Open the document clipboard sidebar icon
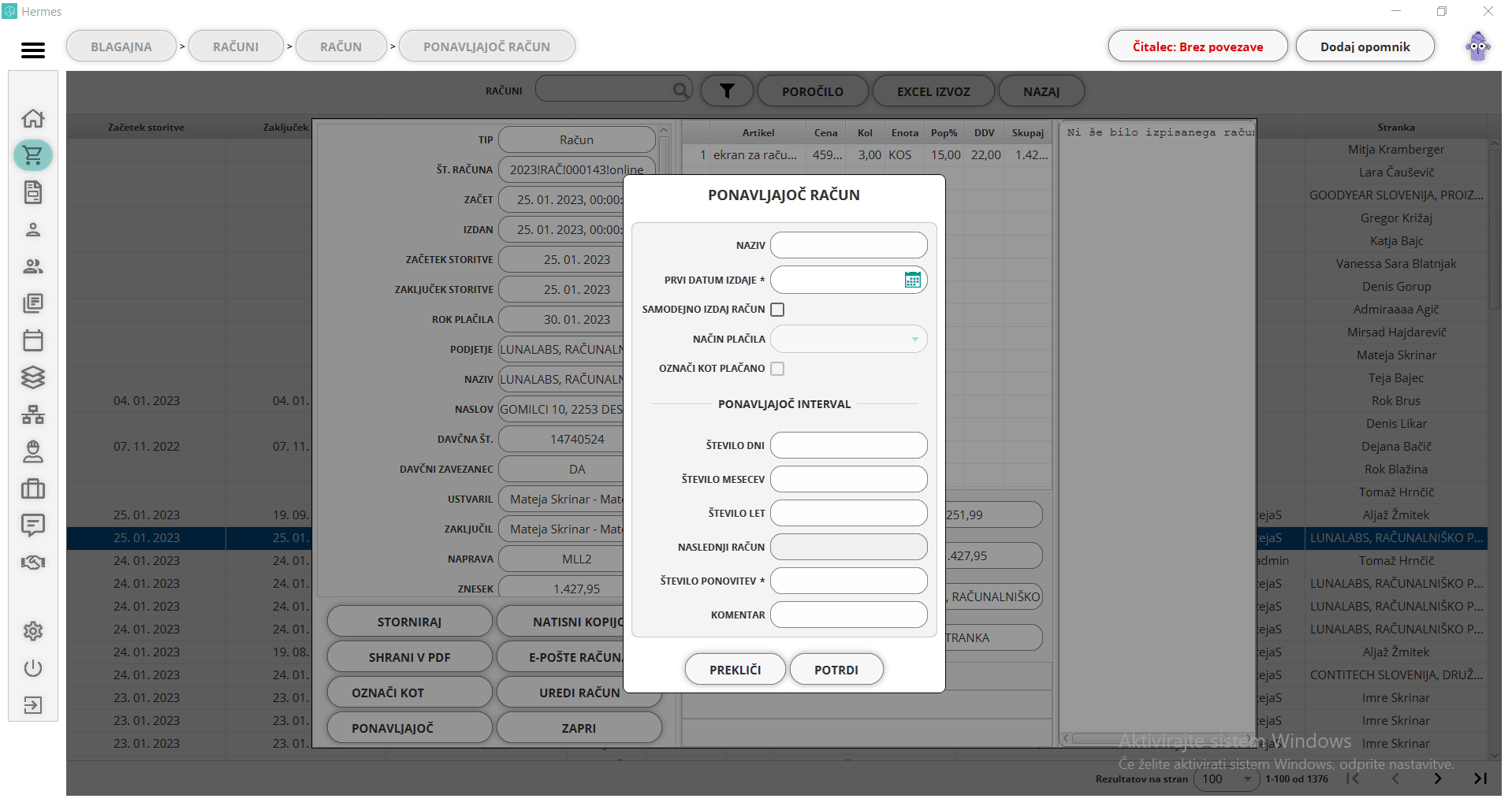Image resolution: width=1512 pixels, height=806 pixels. pyautogui.click(x=33, y=192)
